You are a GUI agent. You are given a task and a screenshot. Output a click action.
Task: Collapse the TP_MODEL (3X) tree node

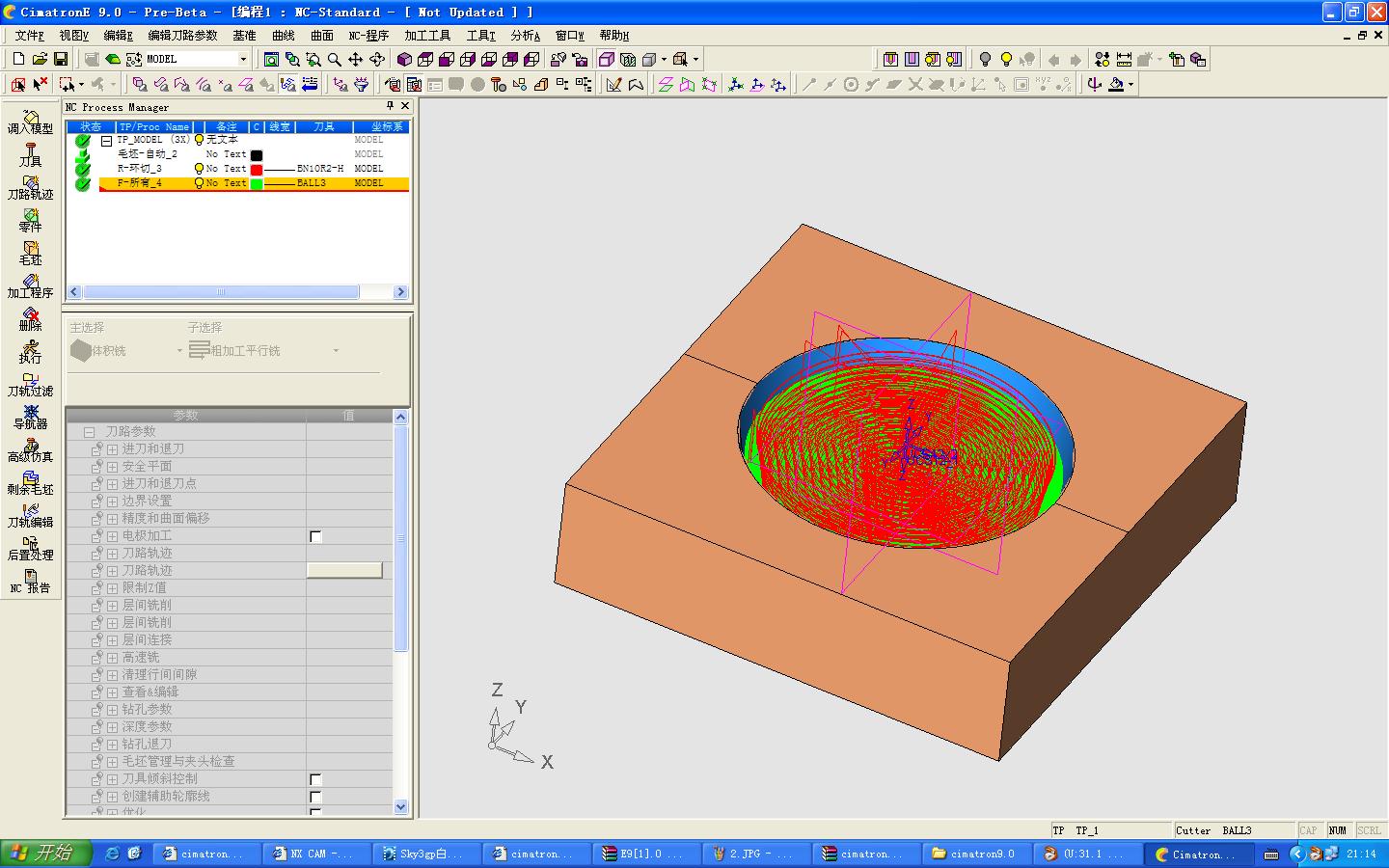coord(108,140)
